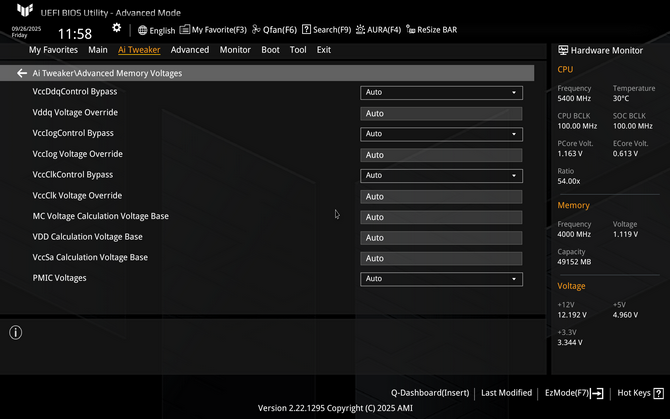Click the EzMode(F7) switch arrow icon
The height and width of the screenshot is (419, 670).
[597, 393]
